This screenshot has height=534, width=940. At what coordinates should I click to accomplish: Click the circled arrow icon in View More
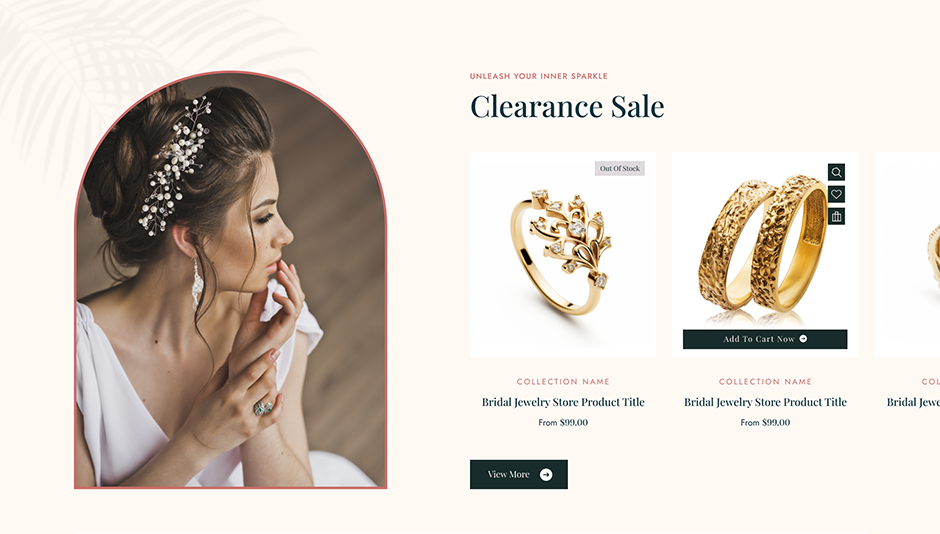pyautogui.click(x=546, y=475)
